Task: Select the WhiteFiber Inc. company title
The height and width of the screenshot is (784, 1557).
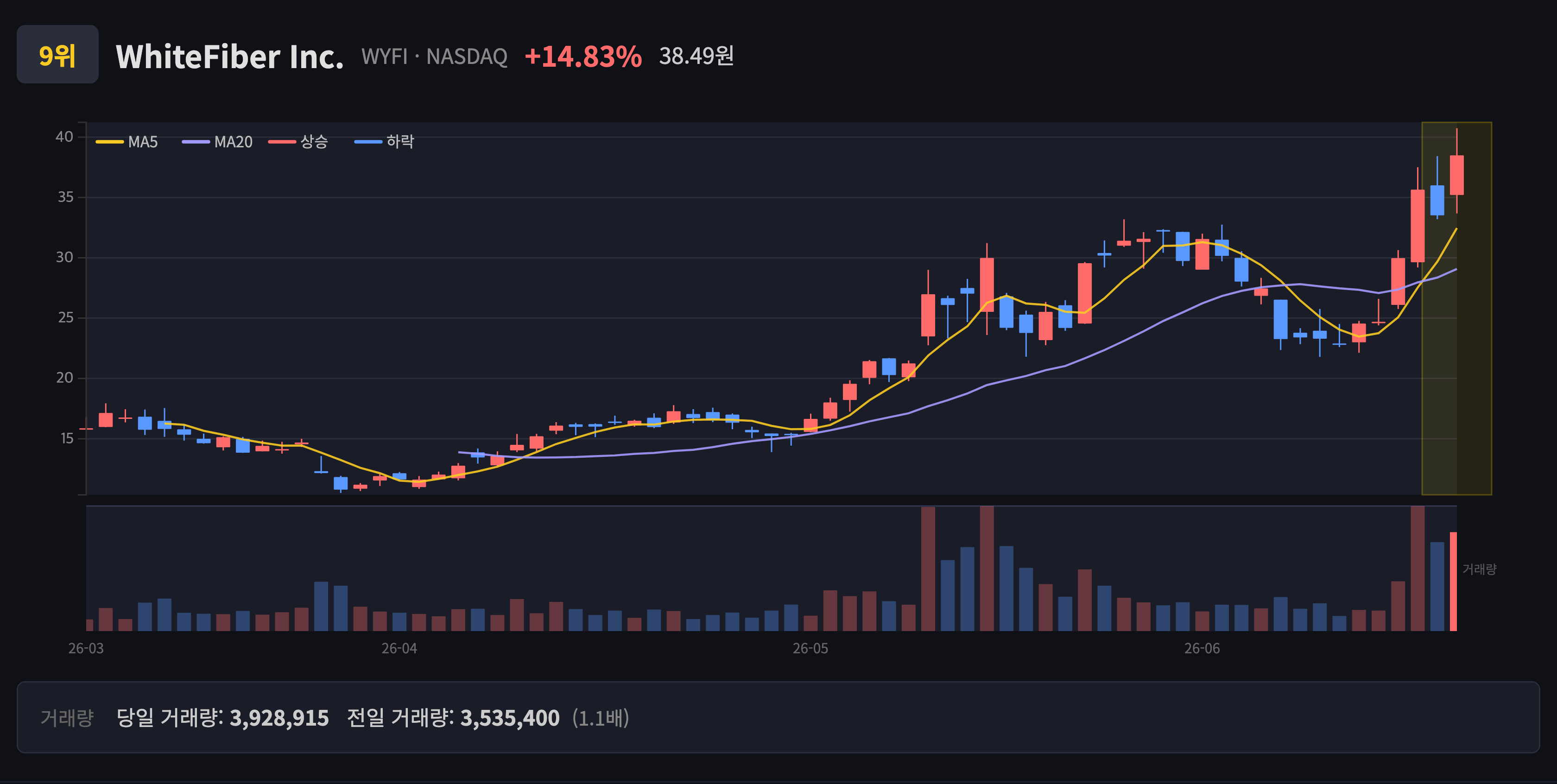Action: point(230,57)
